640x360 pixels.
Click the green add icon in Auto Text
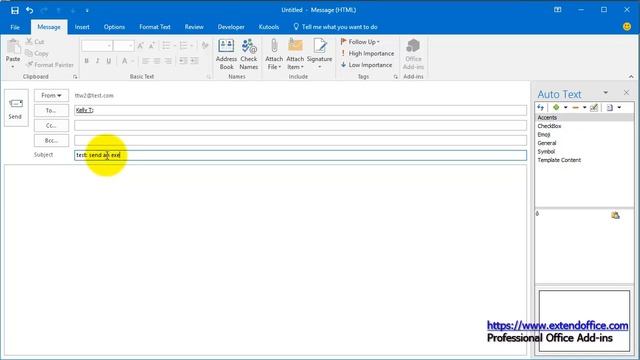tap(556, 107)
